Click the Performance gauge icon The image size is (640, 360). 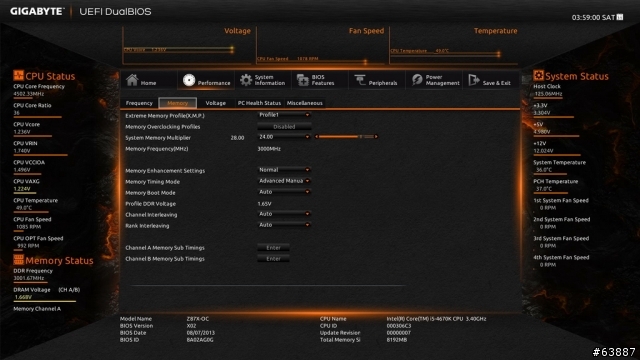pos(189,80)
